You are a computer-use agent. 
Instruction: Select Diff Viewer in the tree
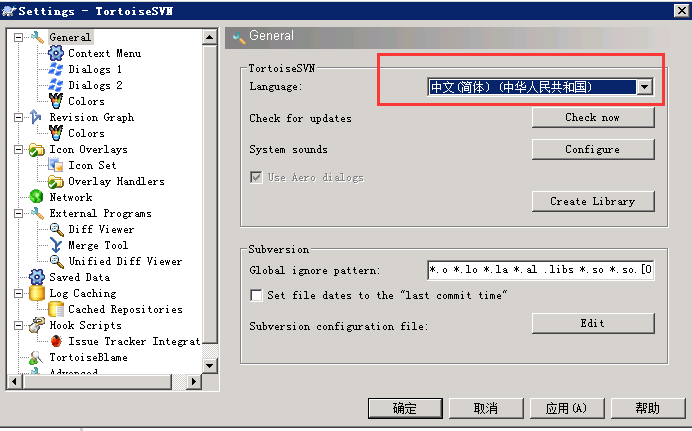tap(101, 229)
